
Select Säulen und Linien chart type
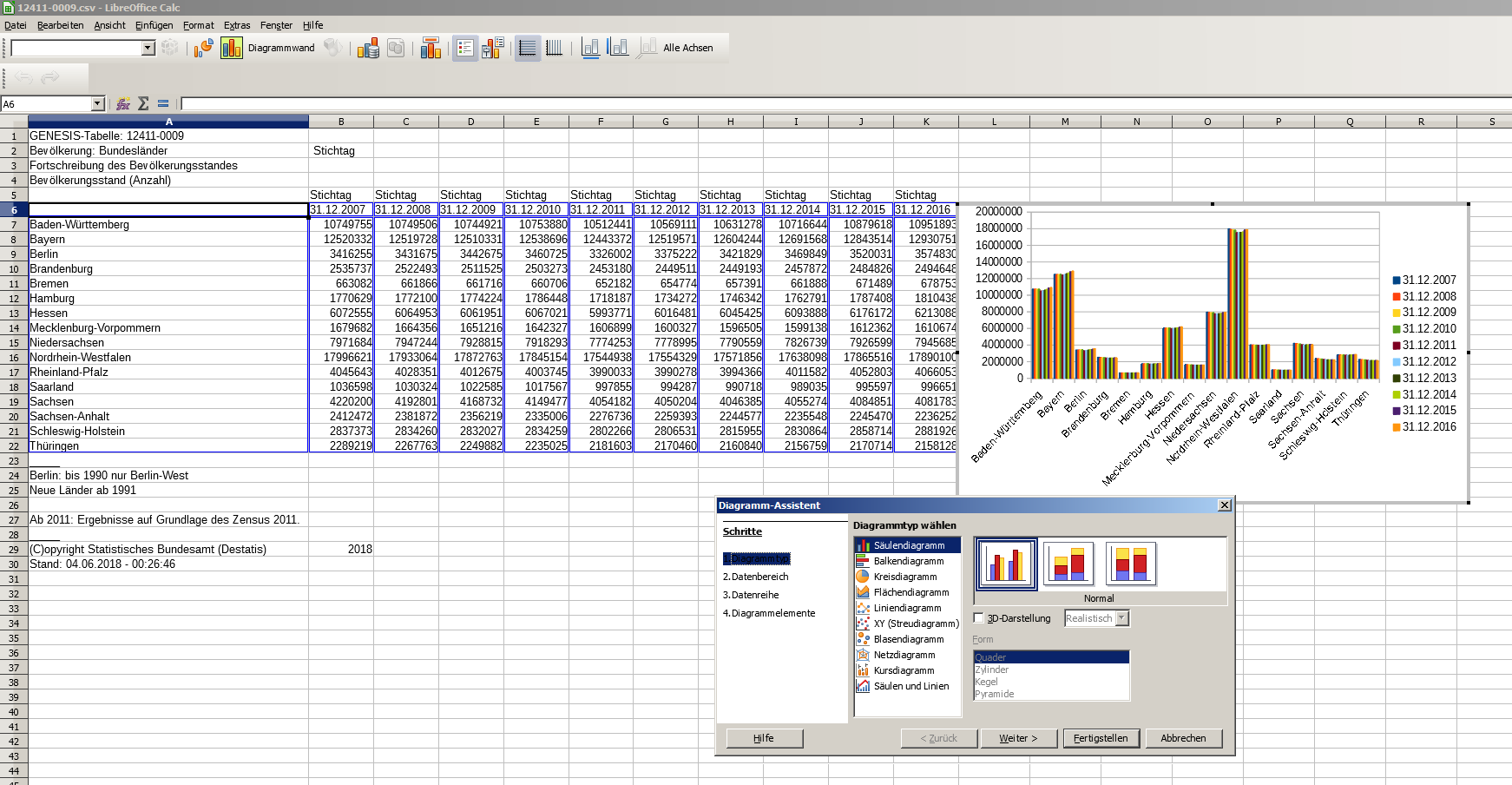(908, 686)
